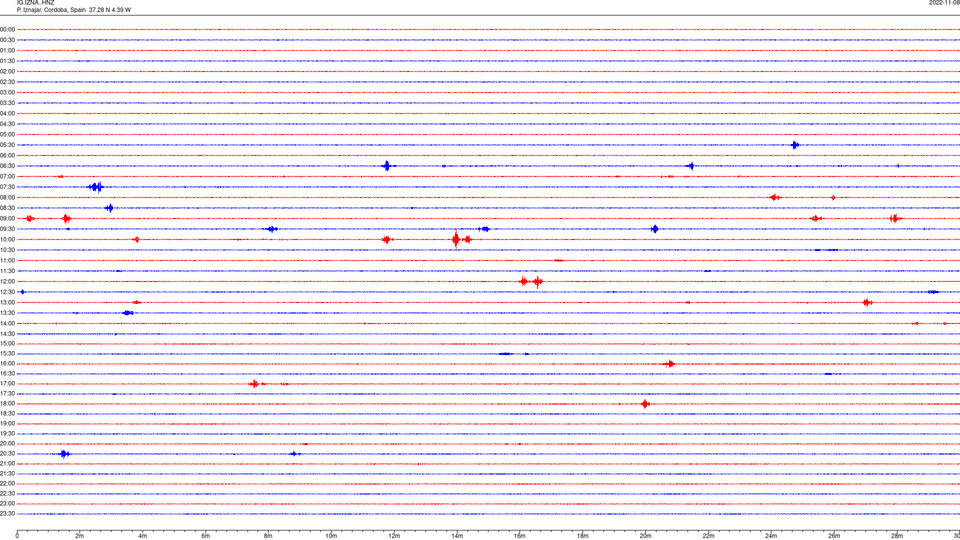This screenshot has width=960, height=540.
Task: Click the small 20:30 trace event near 9m
Action: click(x=294, y=454)
